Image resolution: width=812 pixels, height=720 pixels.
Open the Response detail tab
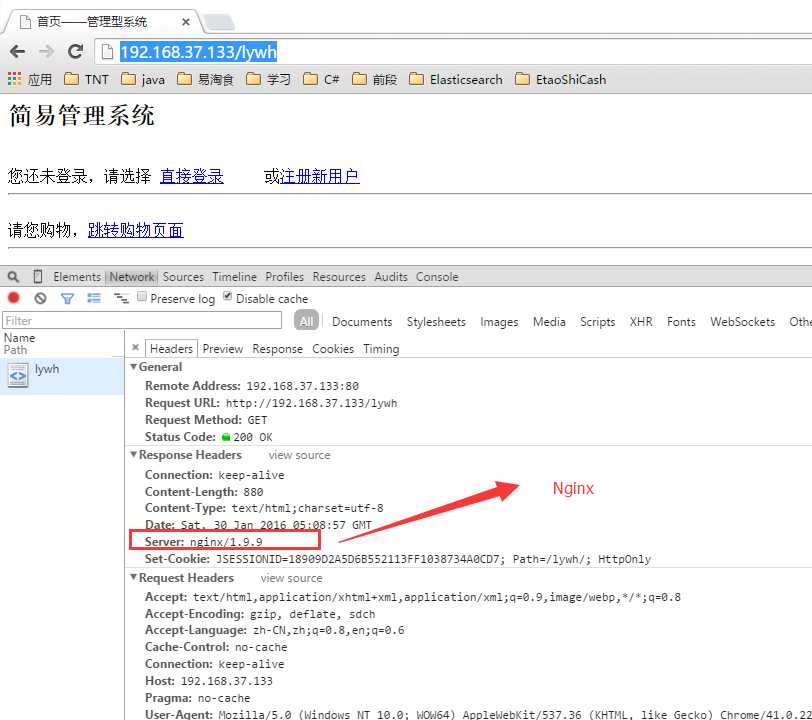(x=278, y=349)
